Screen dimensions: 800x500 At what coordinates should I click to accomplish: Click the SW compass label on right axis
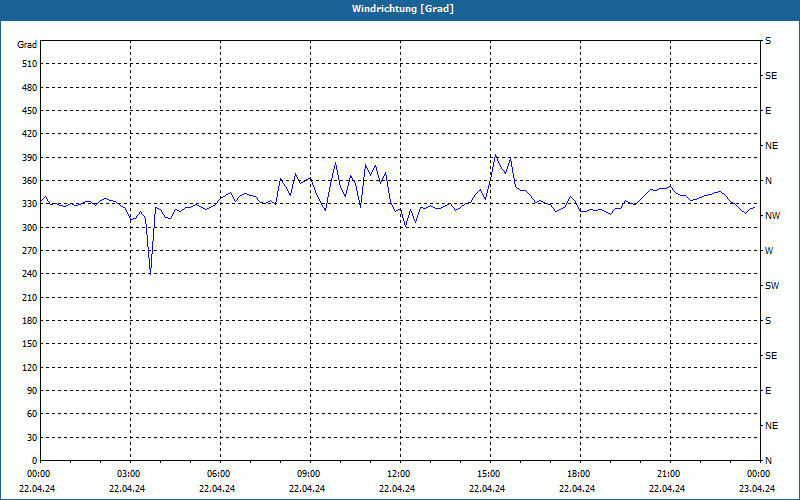tap(772, 286)
